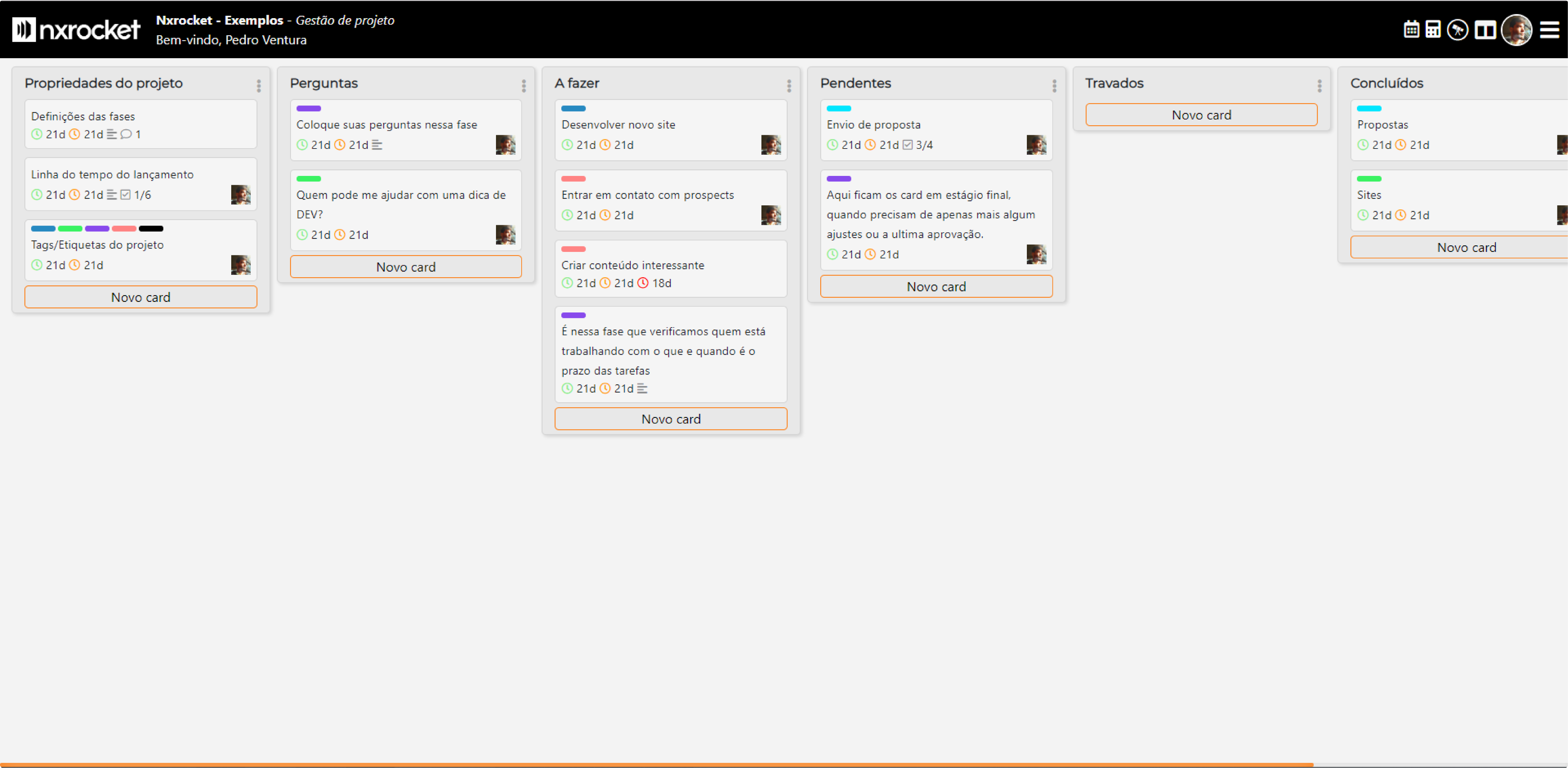Click the telescope explore icon
The width and height of the screenshot is (1568, 768).
[x=1457, y=29]
